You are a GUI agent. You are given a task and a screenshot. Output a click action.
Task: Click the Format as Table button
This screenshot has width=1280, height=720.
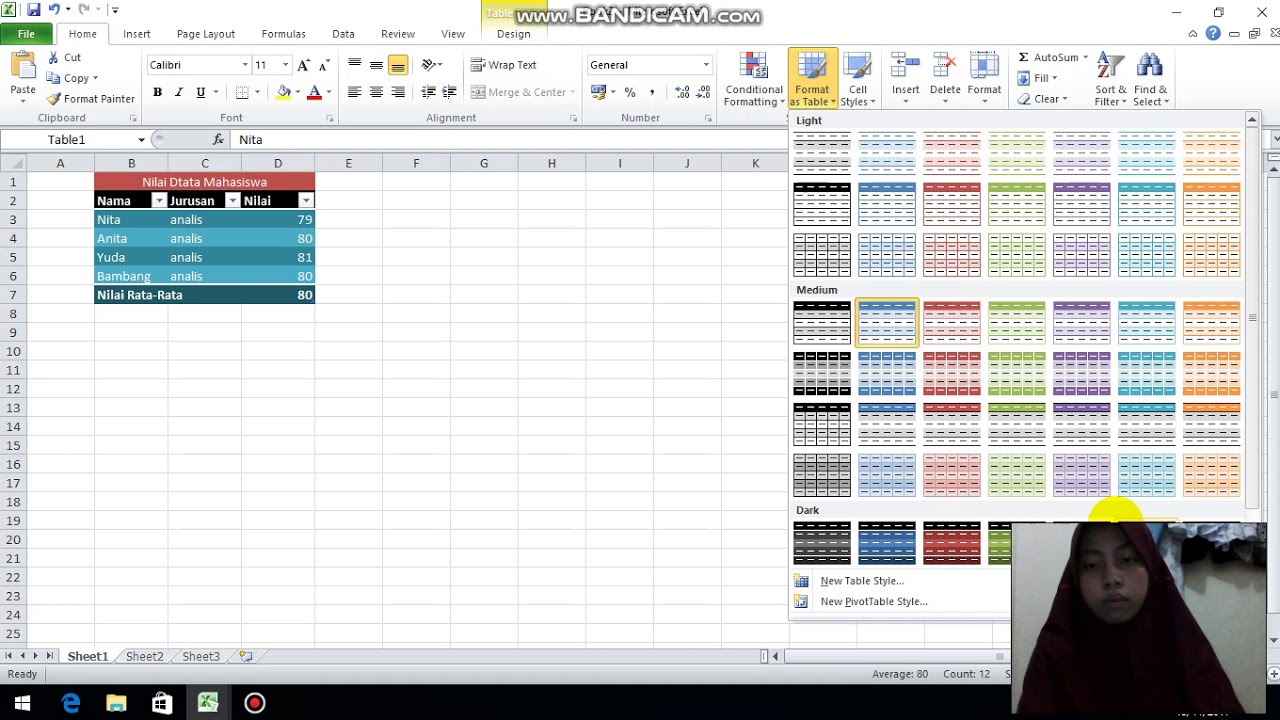(x=812, y=80)
